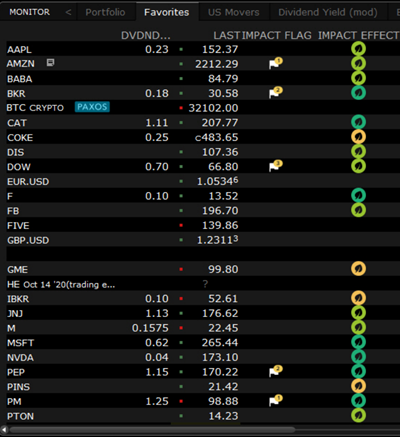Click the M dividend value 0.1575
The height and width of the screenshot is (437, 400).
point(150,328)
